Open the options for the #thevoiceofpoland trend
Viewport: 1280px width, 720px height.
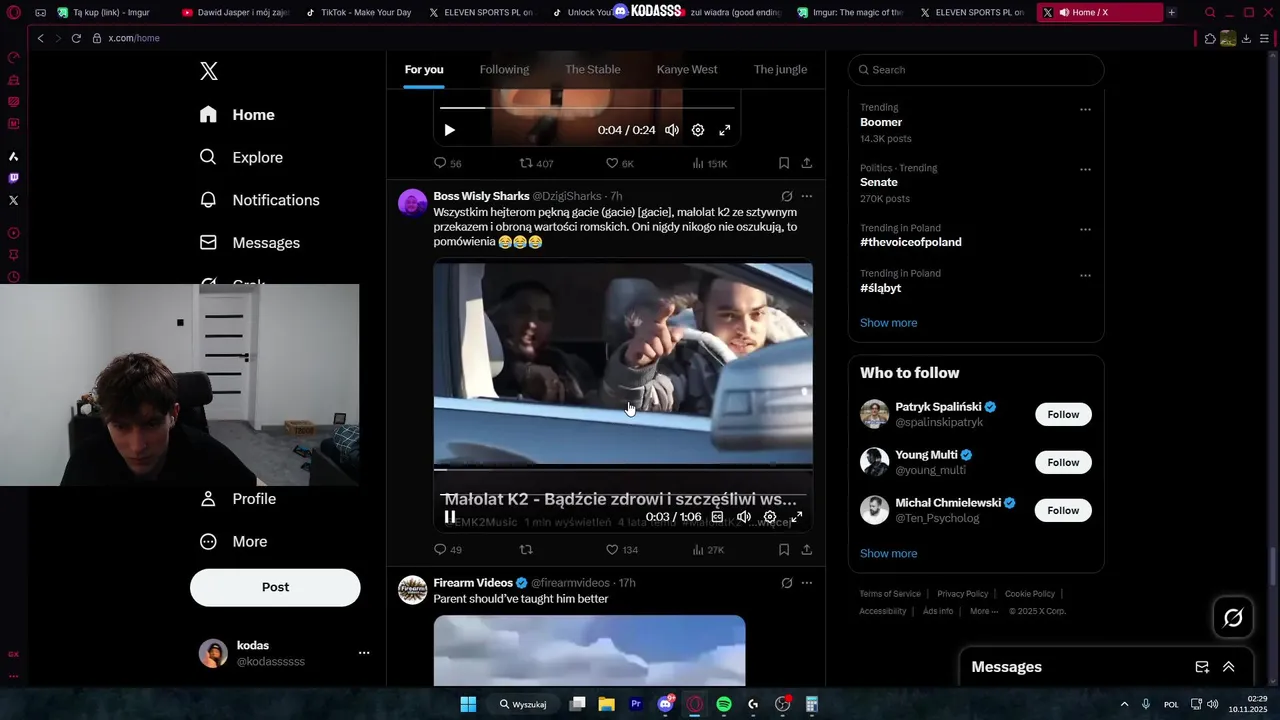pyautogui.click(x=1085, y=230)
